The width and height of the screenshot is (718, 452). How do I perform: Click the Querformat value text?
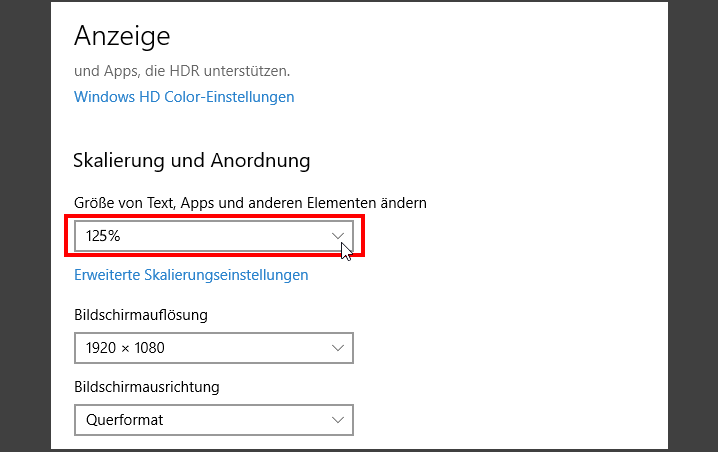(x=125, y=420)
